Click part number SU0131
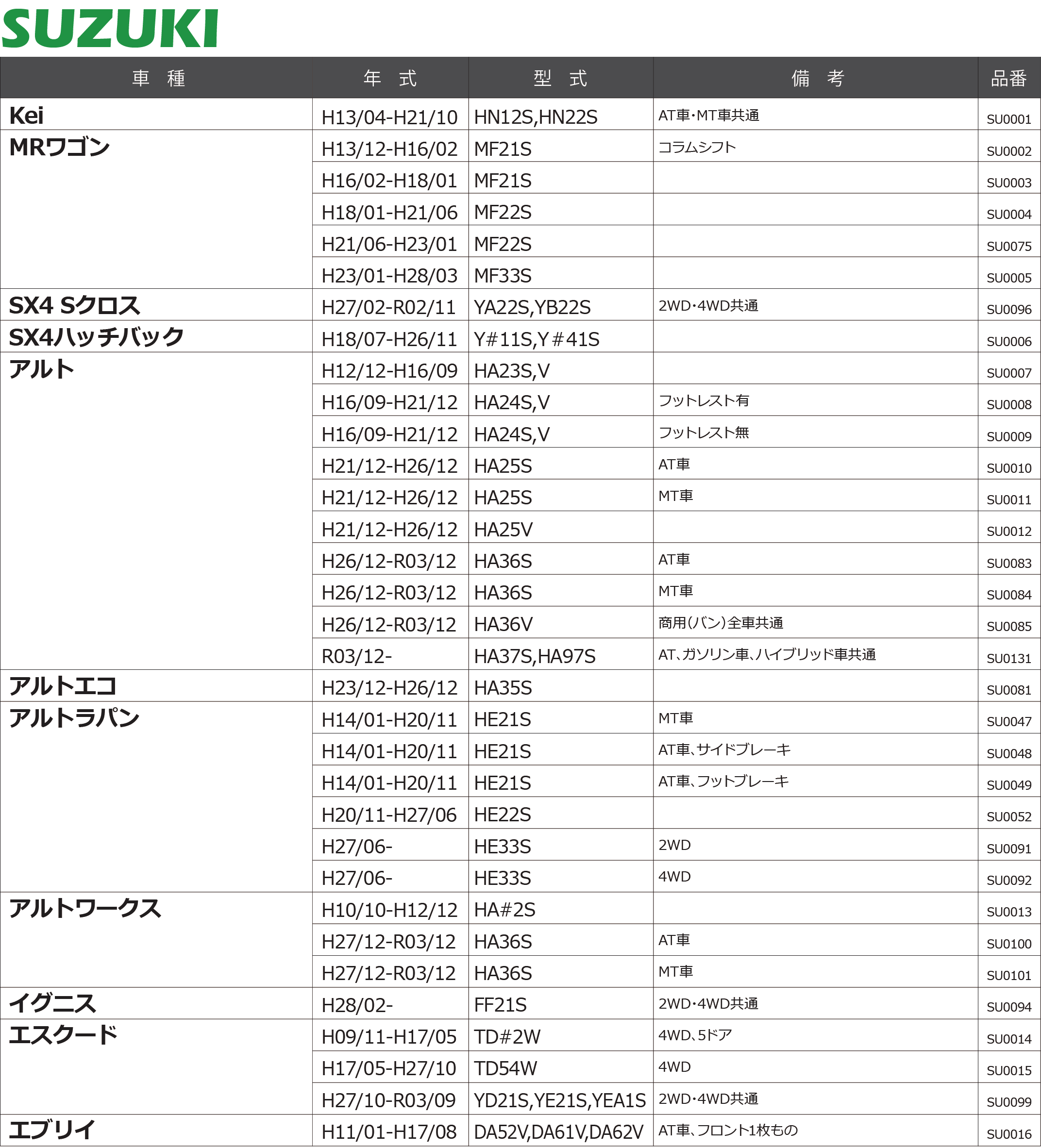1041x1148 pixels. 1008,658
